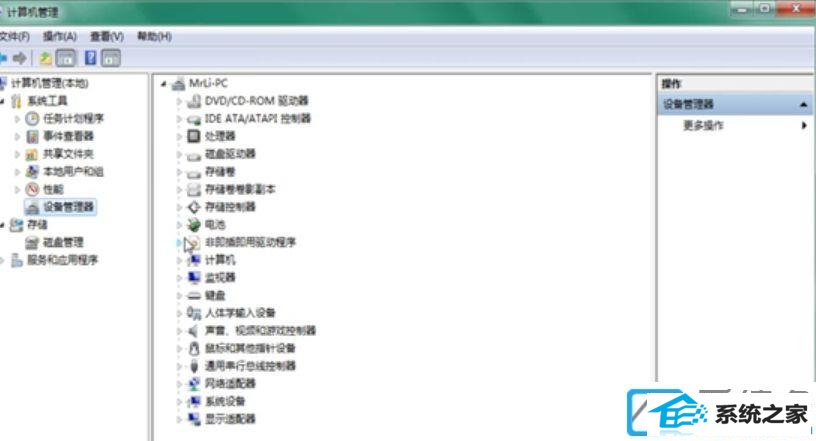Click the 设备管理器 header in actions pane
Viewport: 816px width, 441px height.
(x=735, y=105)
